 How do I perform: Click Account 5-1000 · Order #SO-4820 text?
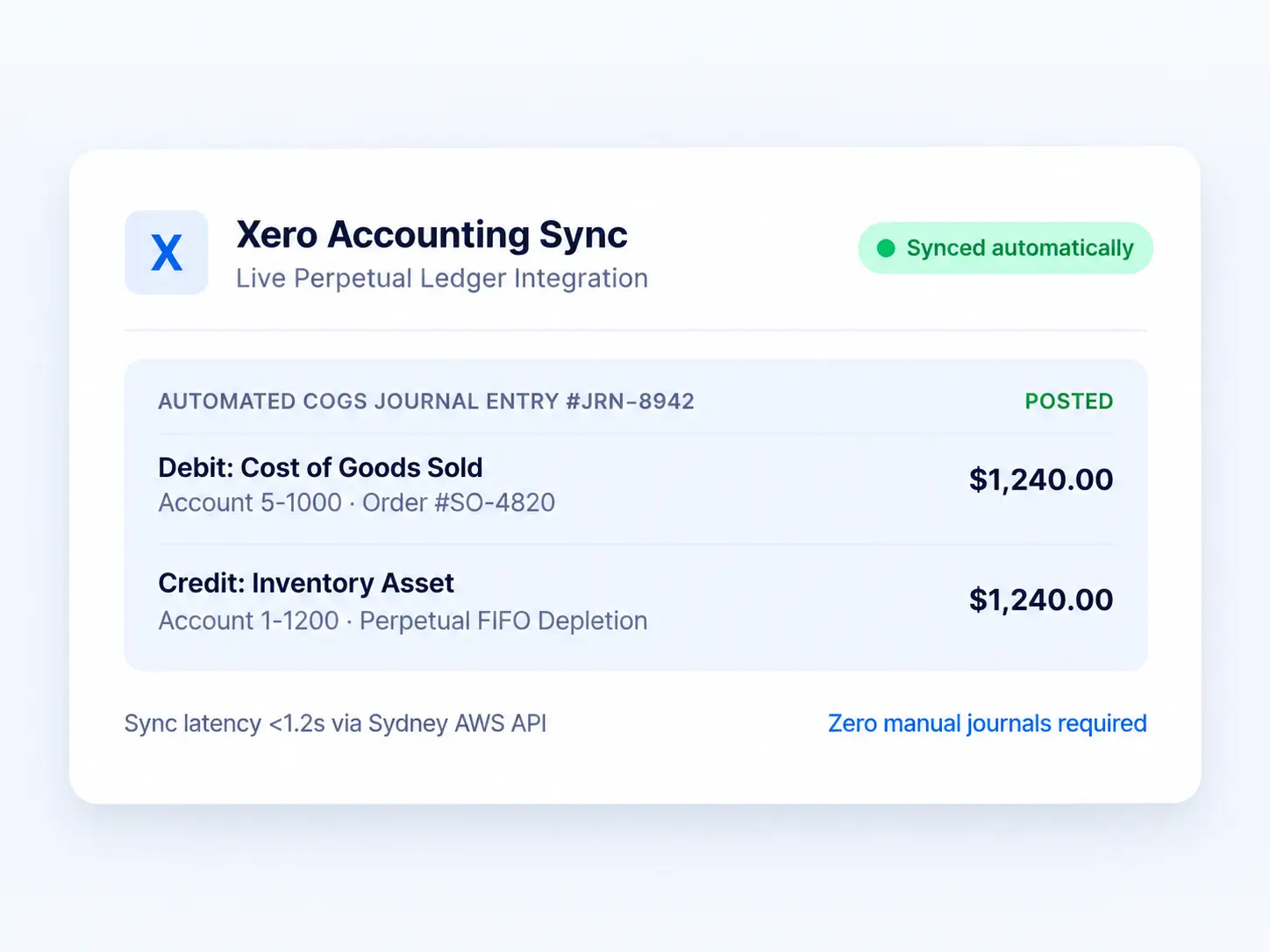pyautogui.click(x=357, y=502)
